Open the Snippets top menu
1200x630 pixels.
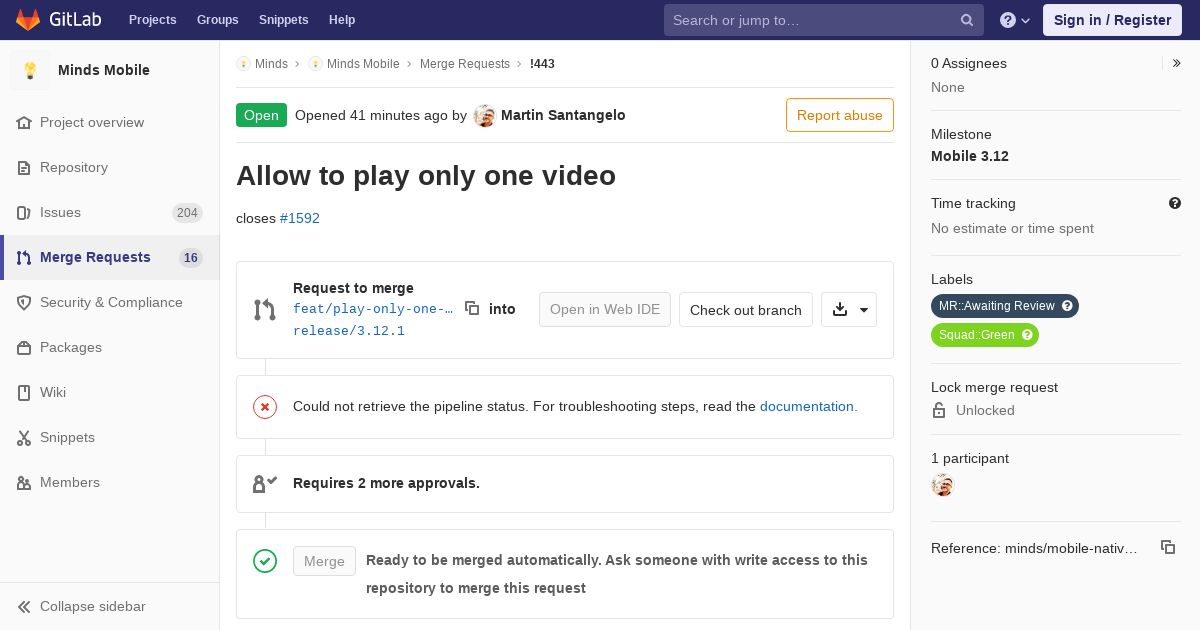click(283, 20)
